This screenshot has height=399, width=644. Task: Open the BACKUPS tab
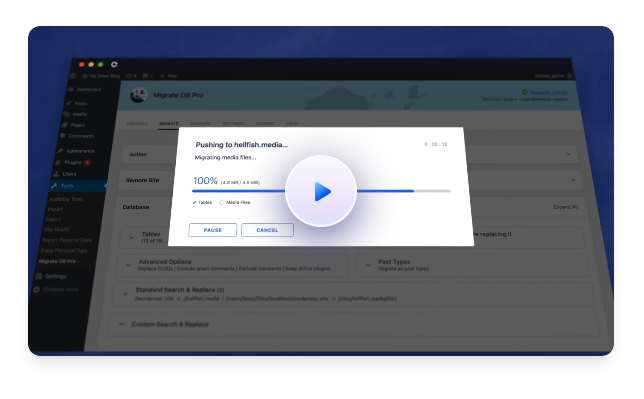click(200, 123)
